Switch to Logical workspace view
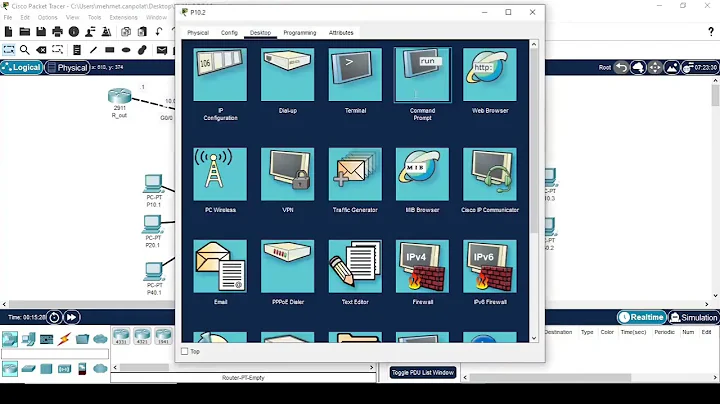Viewport: 720px width, 404px height. tap(22, 67)
